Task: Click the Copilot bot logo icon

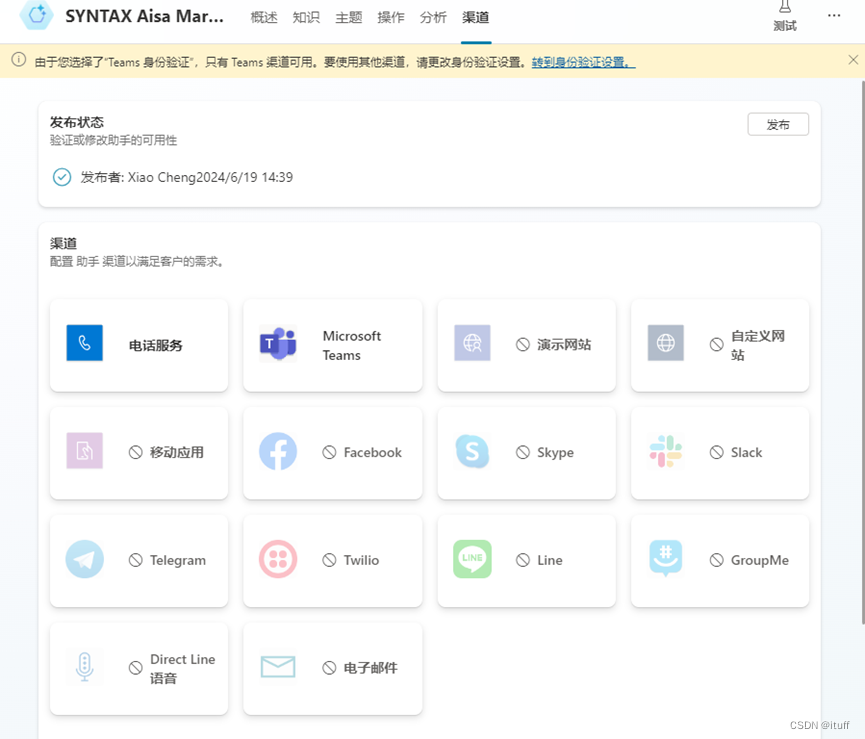Action: click(36, 15)
